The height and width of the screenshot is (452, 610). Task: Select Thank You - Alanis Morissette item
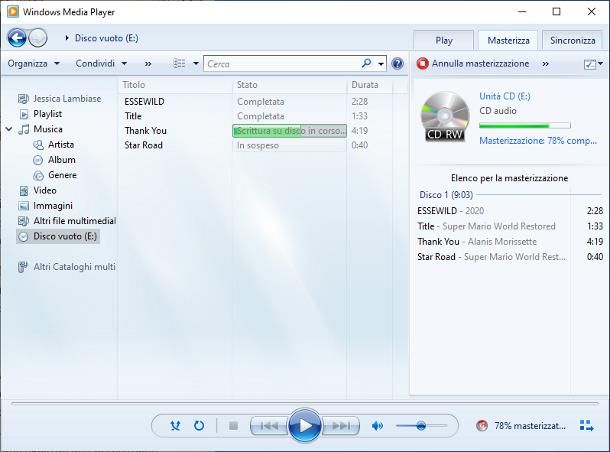pos(510,242)
